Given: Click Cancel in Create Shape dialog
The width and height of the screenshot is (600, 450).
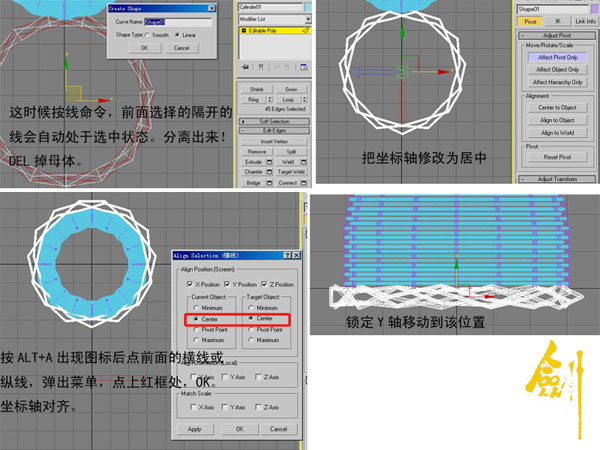Looking at the screenshot, I should click(181, 48).
